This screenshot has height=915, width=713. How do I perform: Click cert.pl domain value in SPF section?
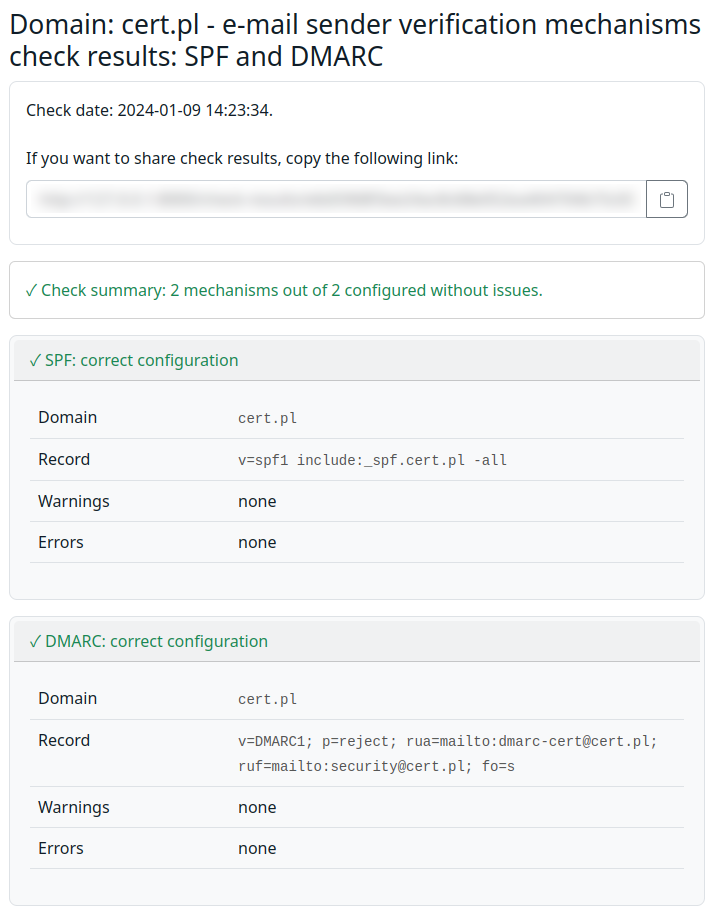click(267, 418)
